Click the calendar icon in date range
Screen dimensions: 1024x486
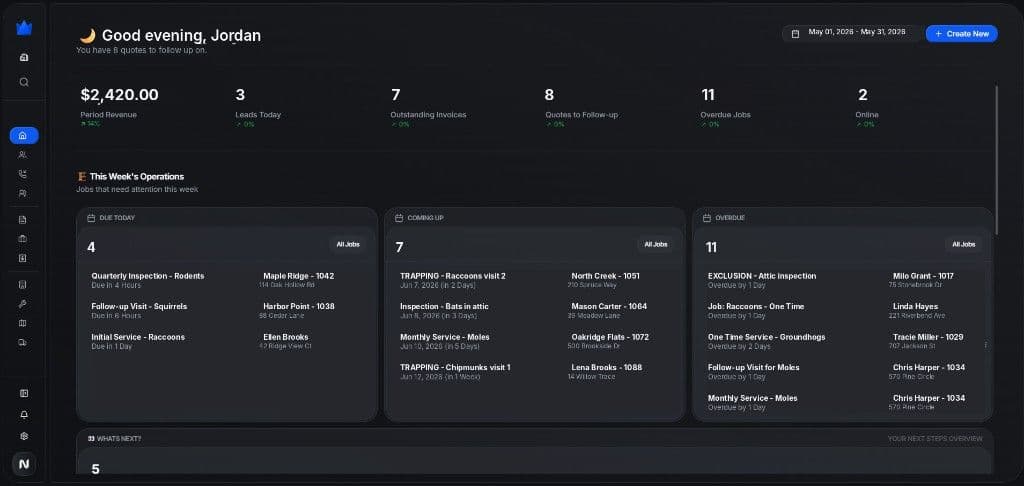[x=795, y=33]
